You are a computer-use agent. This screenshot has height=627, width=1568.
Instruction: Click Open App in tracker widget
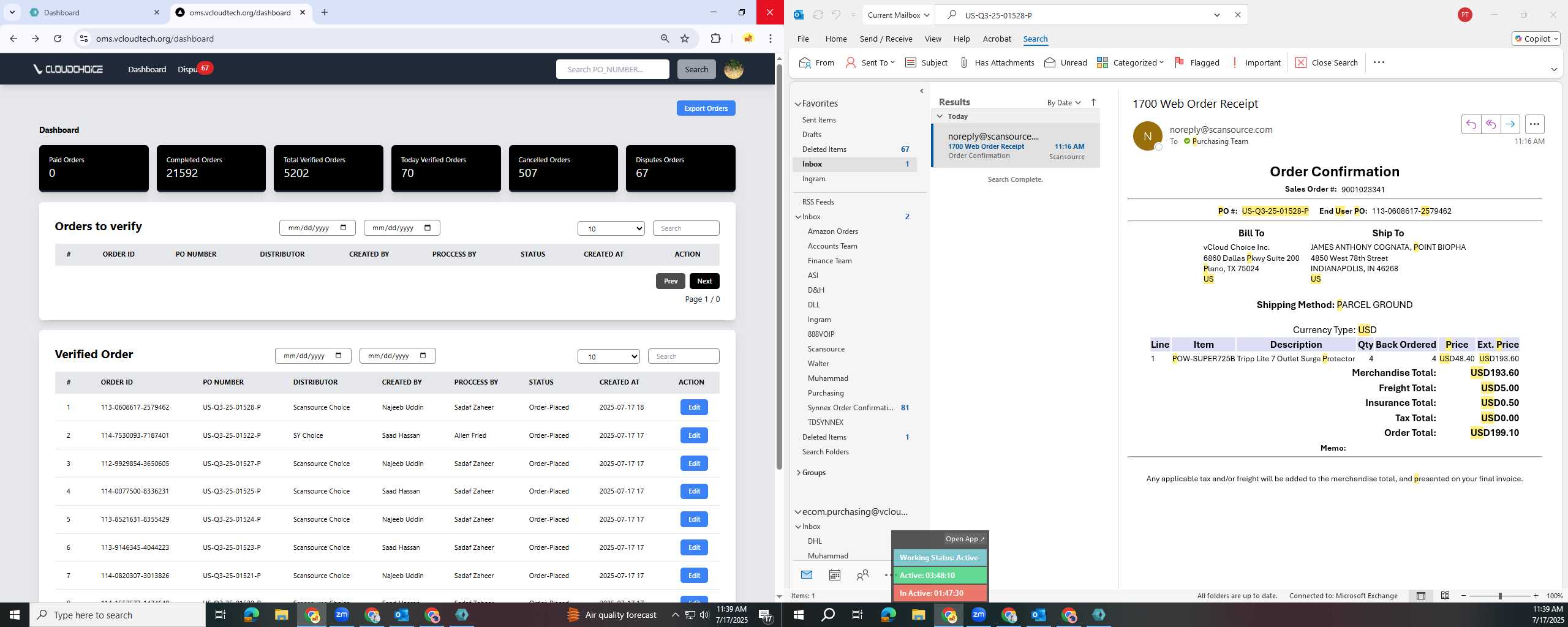click(x=965, y=539)
